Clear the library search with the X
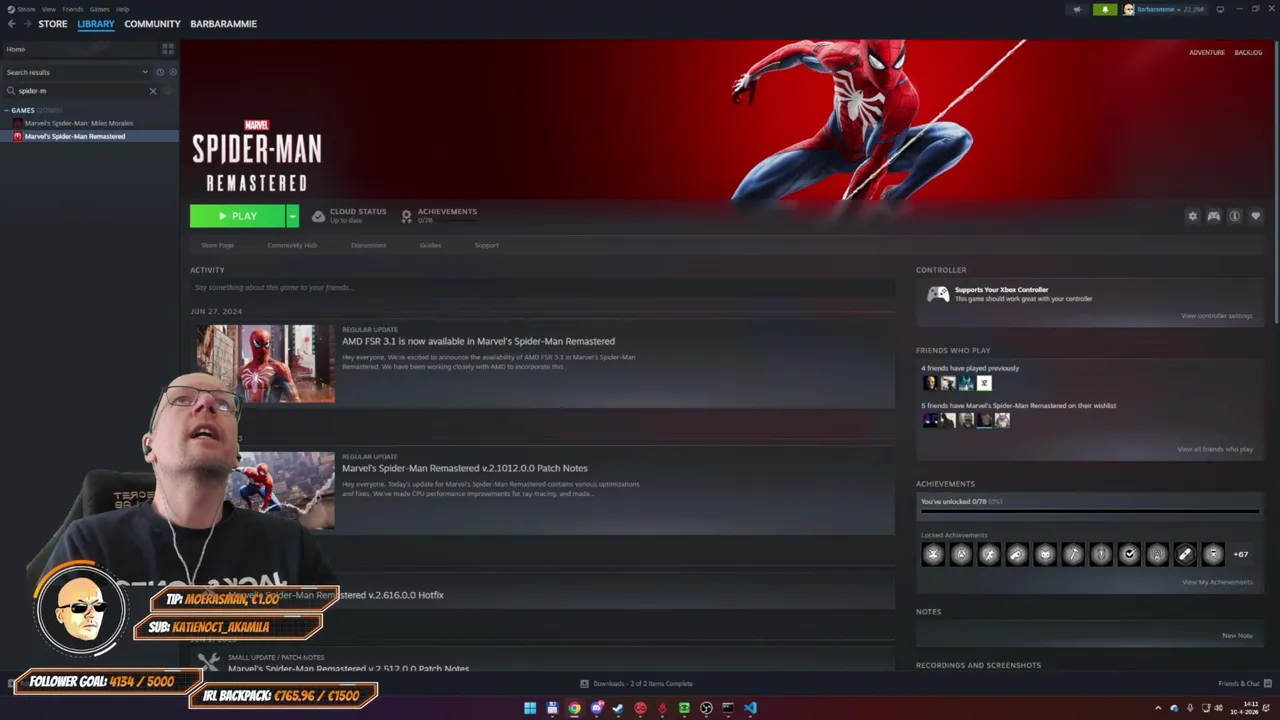The height and width of the screenshot is (720, 1280). [153, 91]
